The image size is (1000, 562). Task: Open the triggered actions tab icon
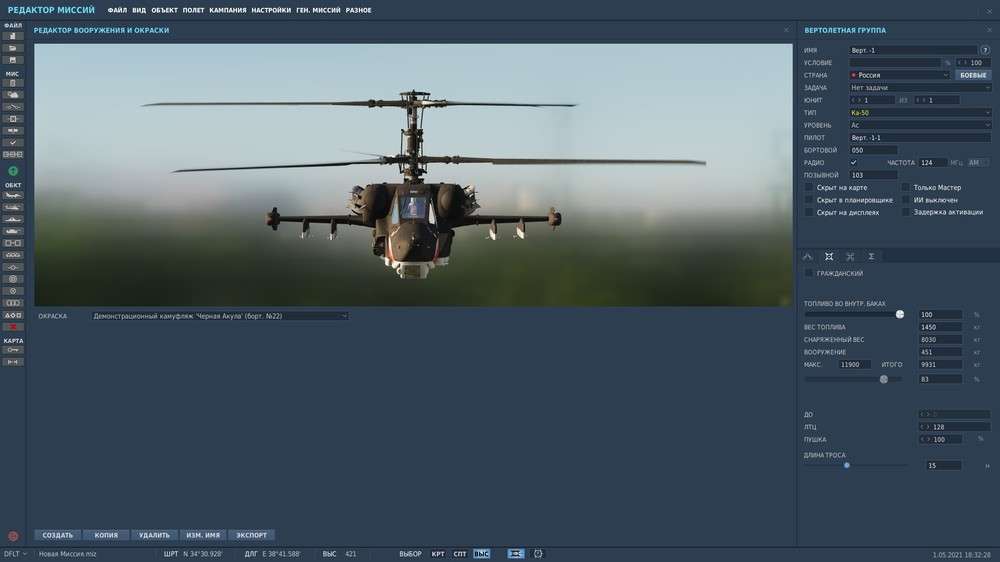click(x=850, y=256)
